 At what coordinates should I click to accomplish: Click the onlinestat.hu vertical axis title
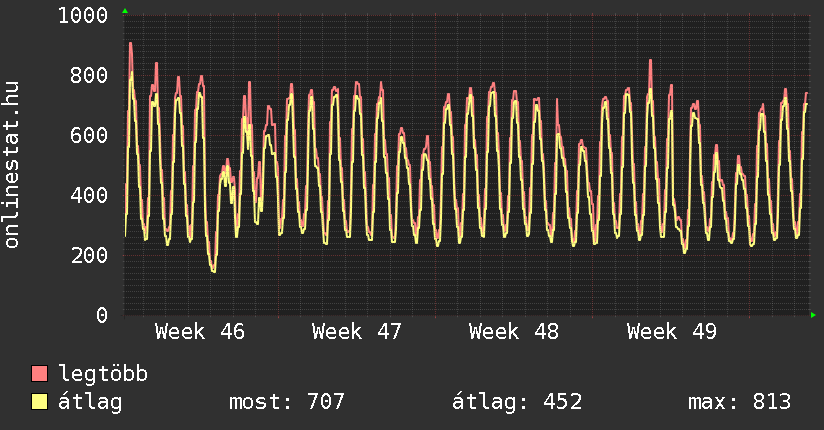coord(13,165)
